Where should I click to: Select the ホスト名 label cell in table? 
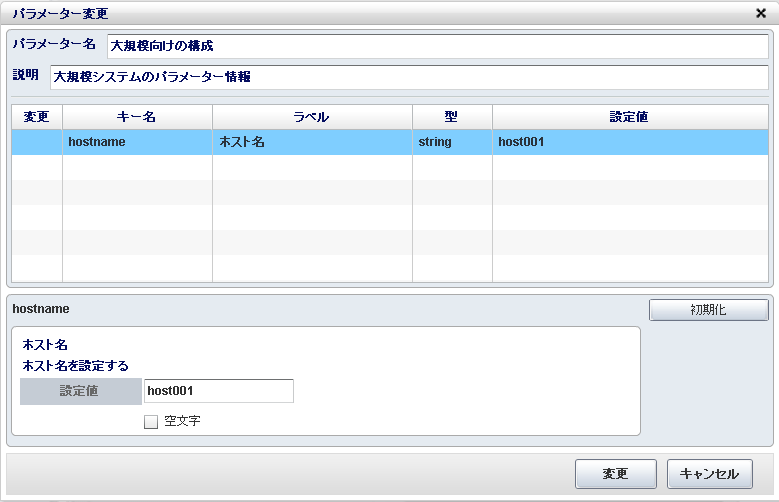(x=312, y=142)
